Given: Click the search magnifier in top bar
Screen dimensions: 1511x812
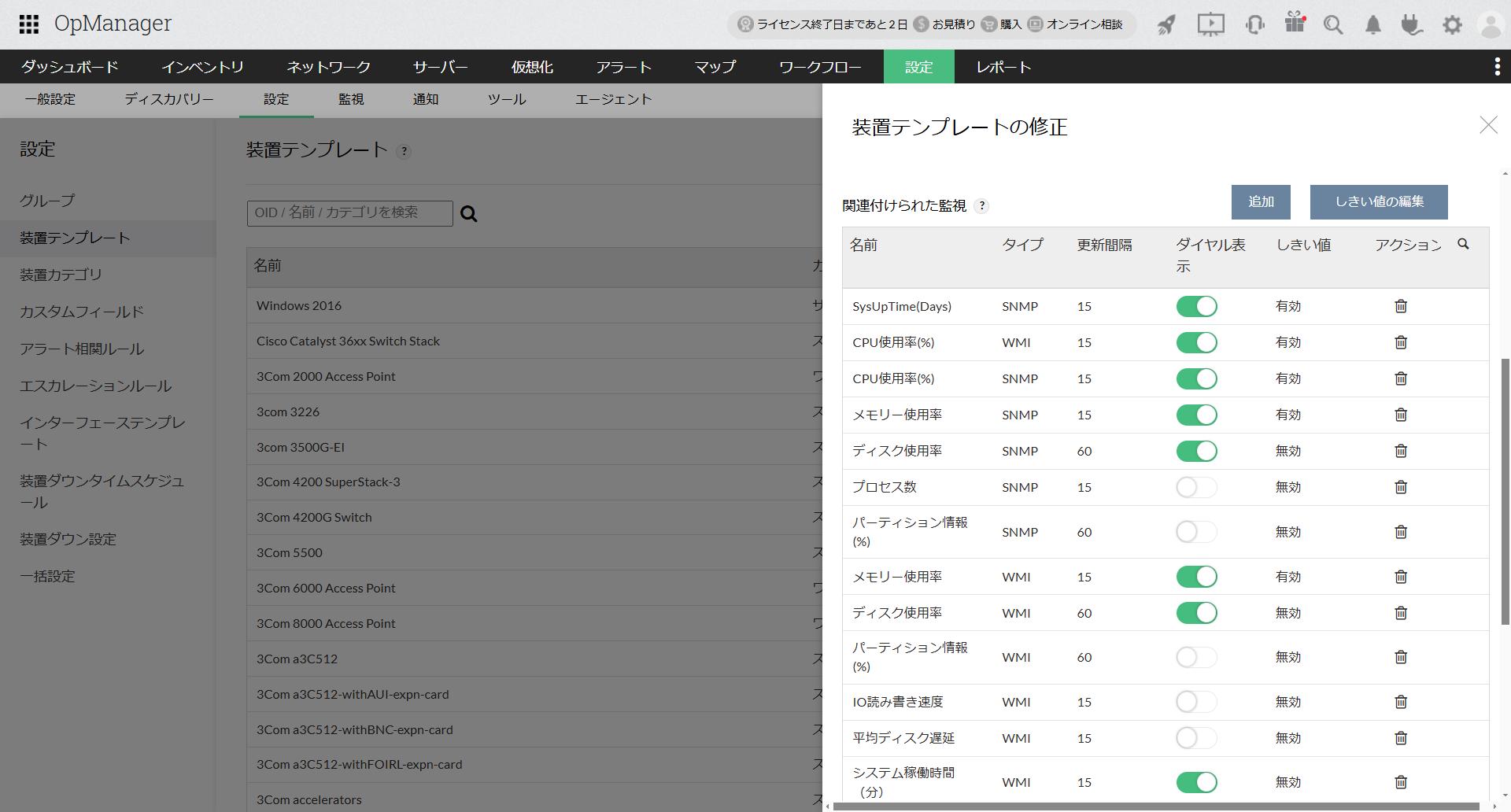Looking at the screenshot, I should [x=1332, y=25].
